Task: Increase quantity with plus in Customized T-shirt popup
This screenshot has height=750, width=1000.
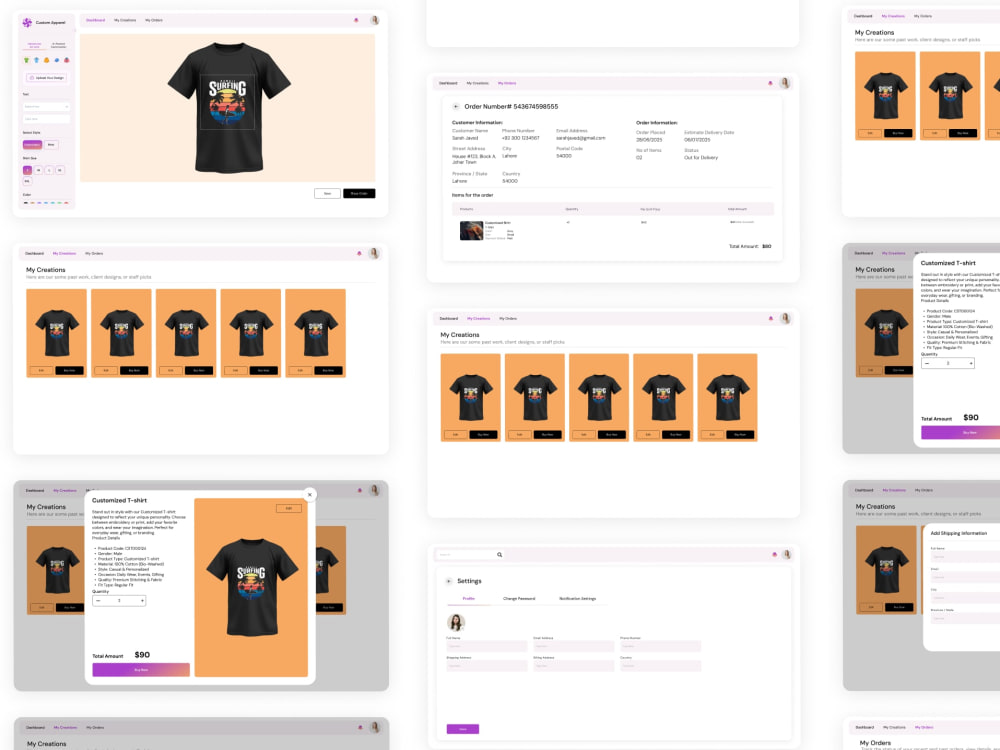Action: (142, 600)
